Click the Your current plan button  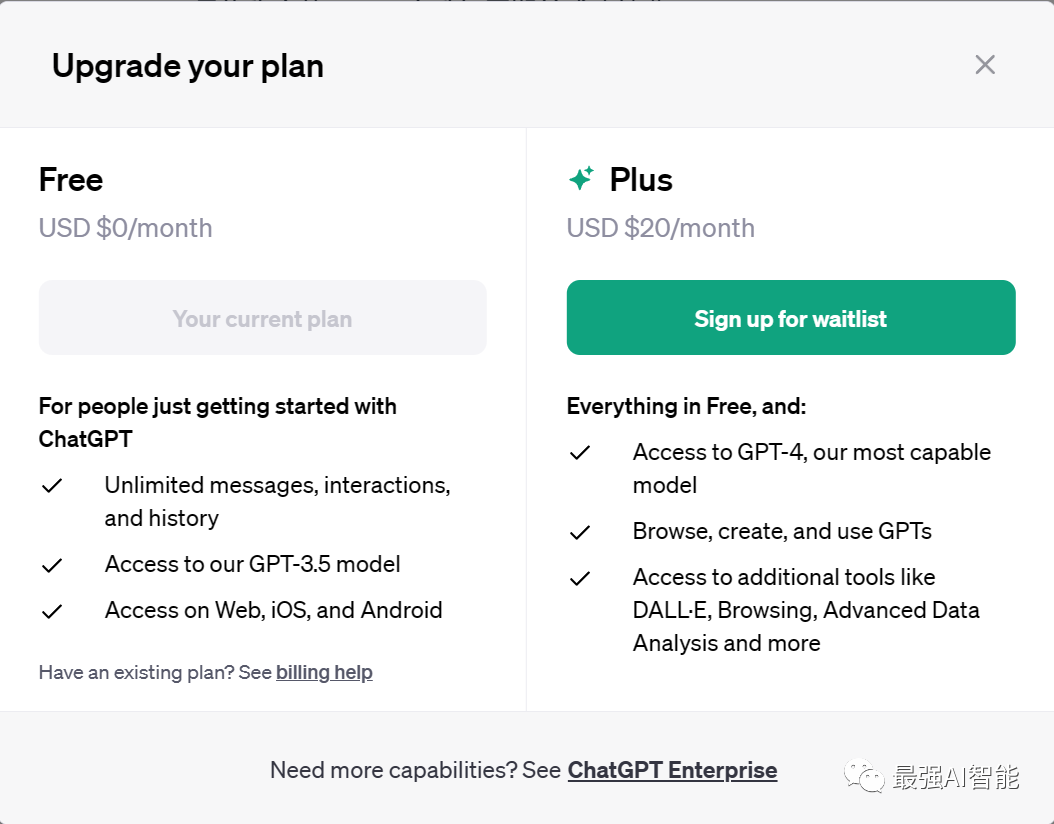[262, 318]
